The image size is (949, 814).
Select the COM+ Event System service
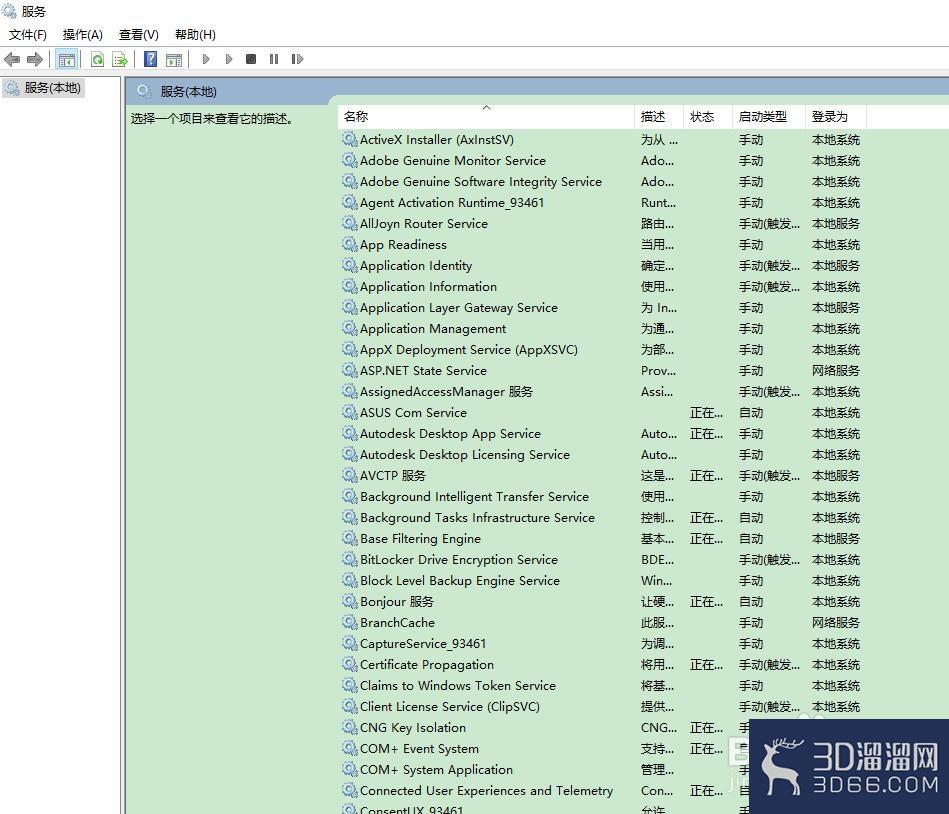[x=419, y=749]
